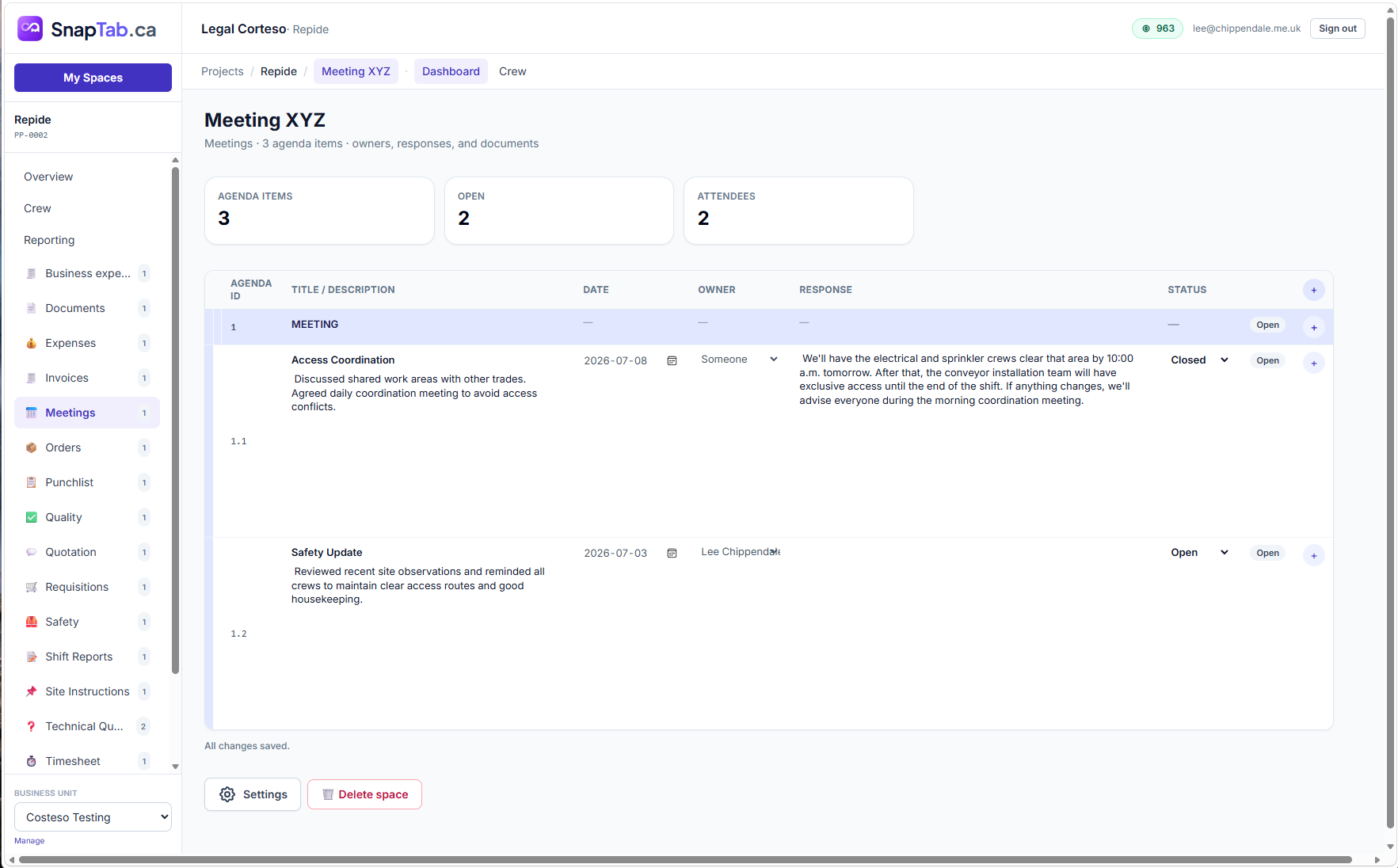Click the plus icon in the table header

click(1313, 290)
